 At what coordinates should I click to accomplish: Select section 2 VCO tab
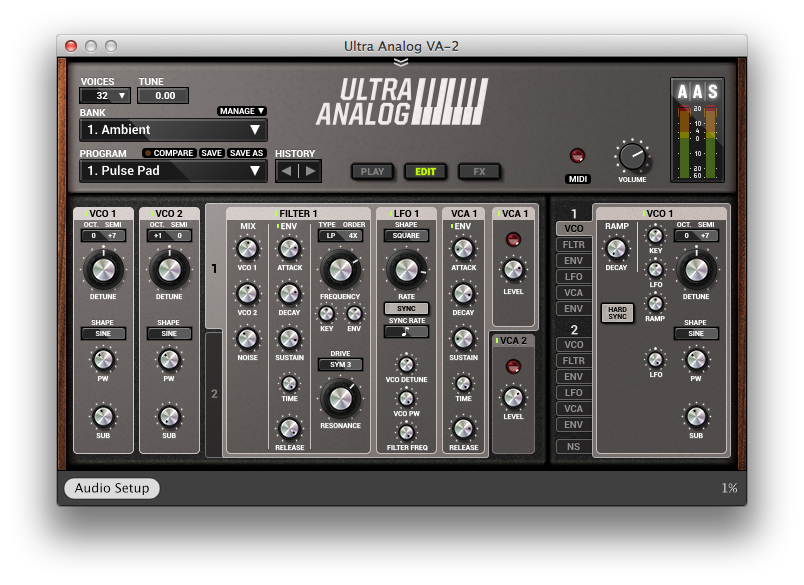coord(573,345)
